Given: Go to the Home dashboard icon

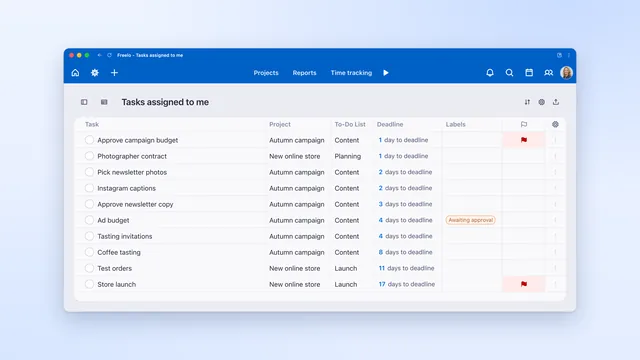Looking at the screenshot, I should point(76,73).
